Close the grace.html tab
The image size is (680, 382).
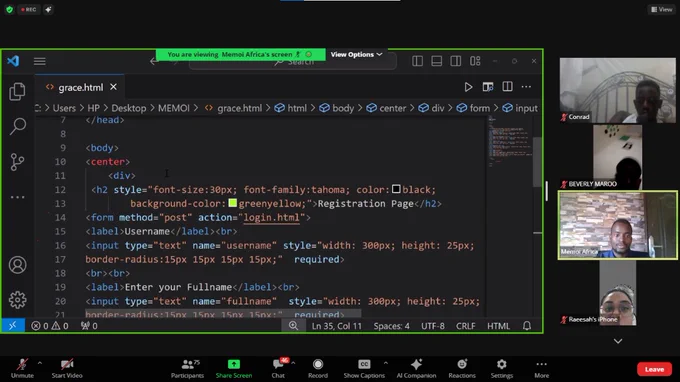pyautogui.click(x=113, y=87)
